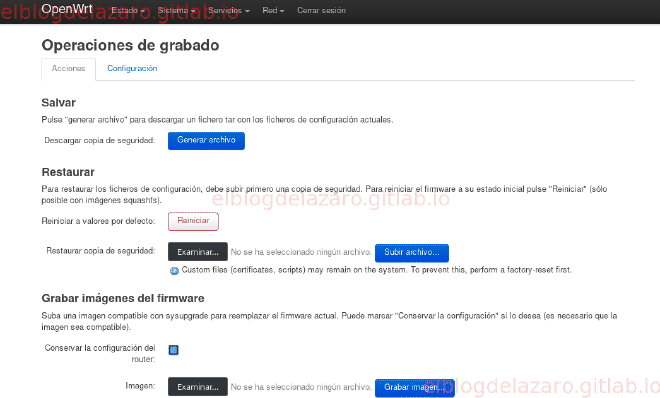This screenshot has width=660, height=398.
Task: Click Cerrar sesión to log out
Action: (321, 11)
